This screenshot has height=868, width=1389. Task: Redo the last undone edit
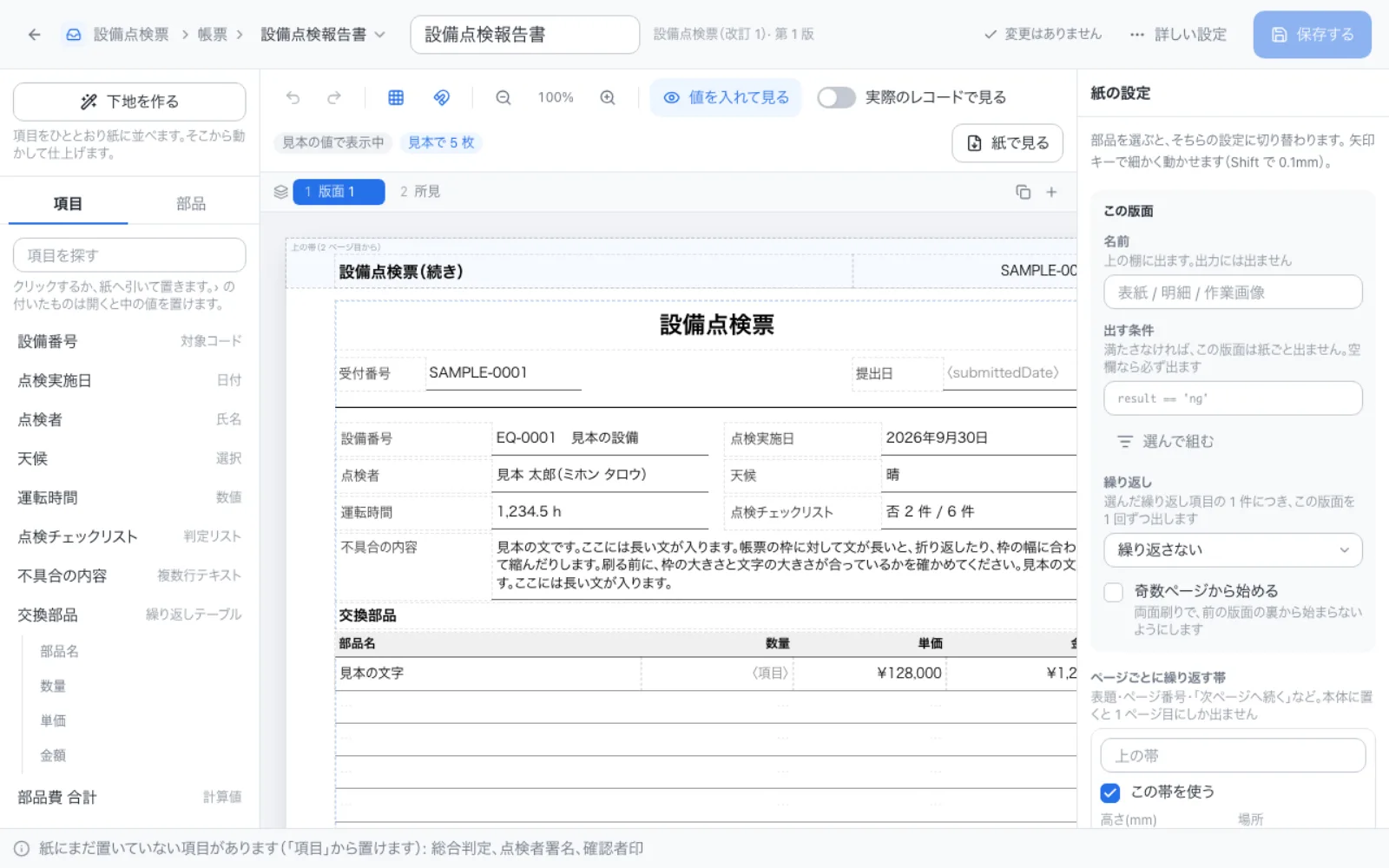[x=334, y=97]
